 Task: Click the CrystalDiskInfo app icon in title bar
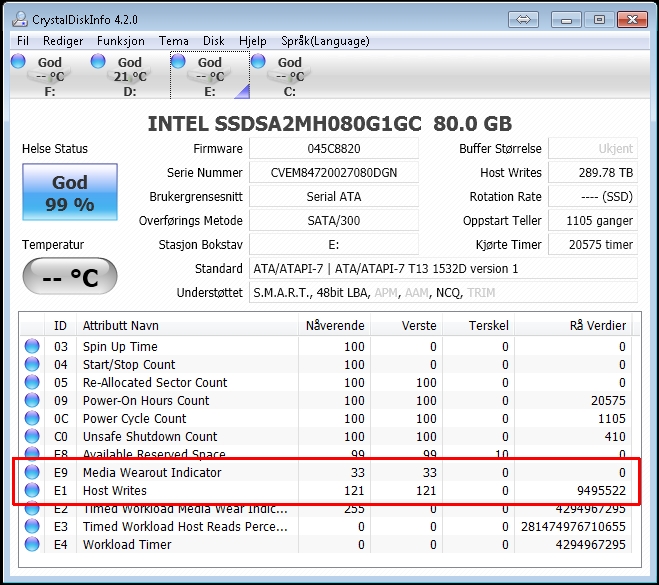coord(20,19)
